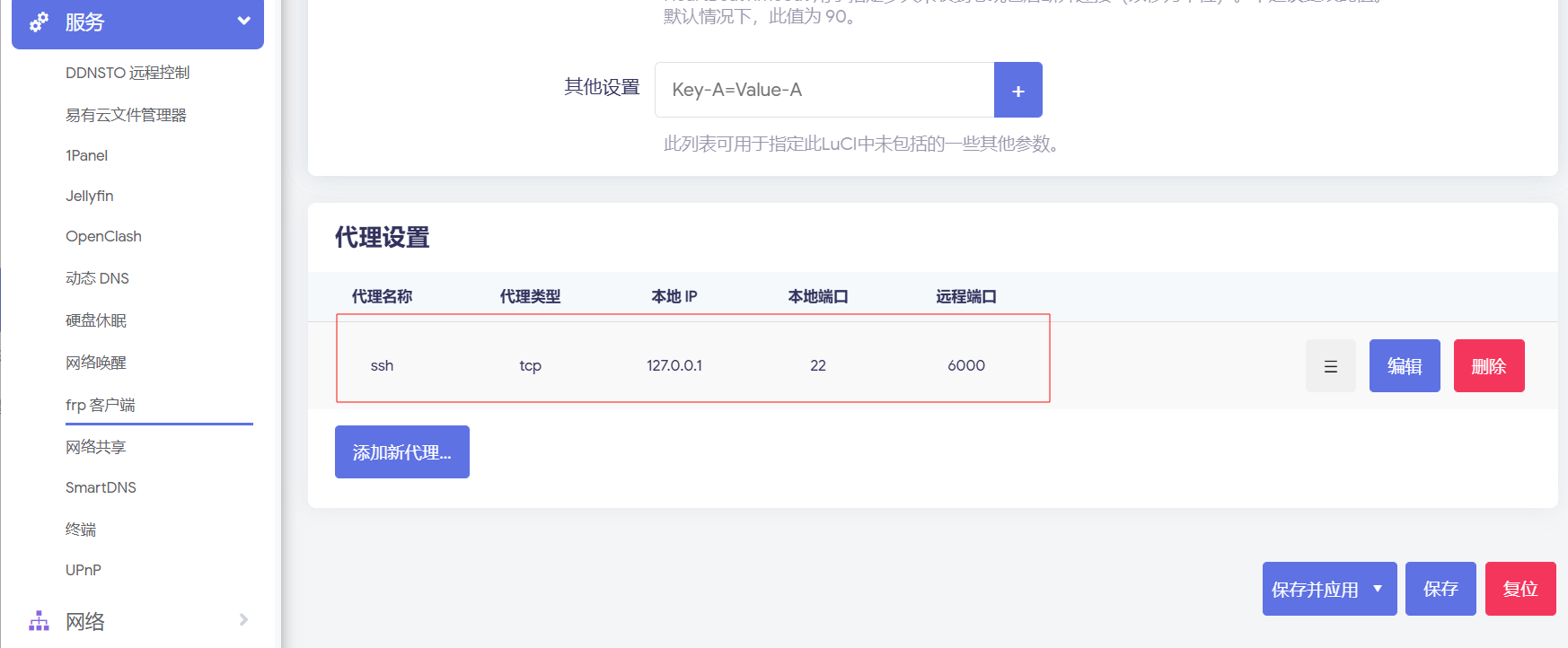The image size is (1568, 648).
Task: Click the 添加新代理... button
Action: pos(402,452)
